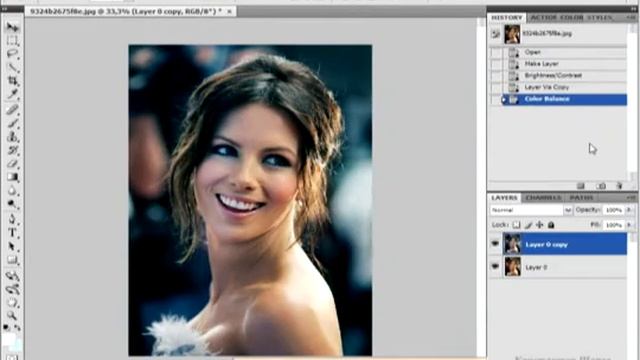Select the Zoom tool
This screenshot has width=640, height=360.
pyautogui.click(x=12, y=316)
